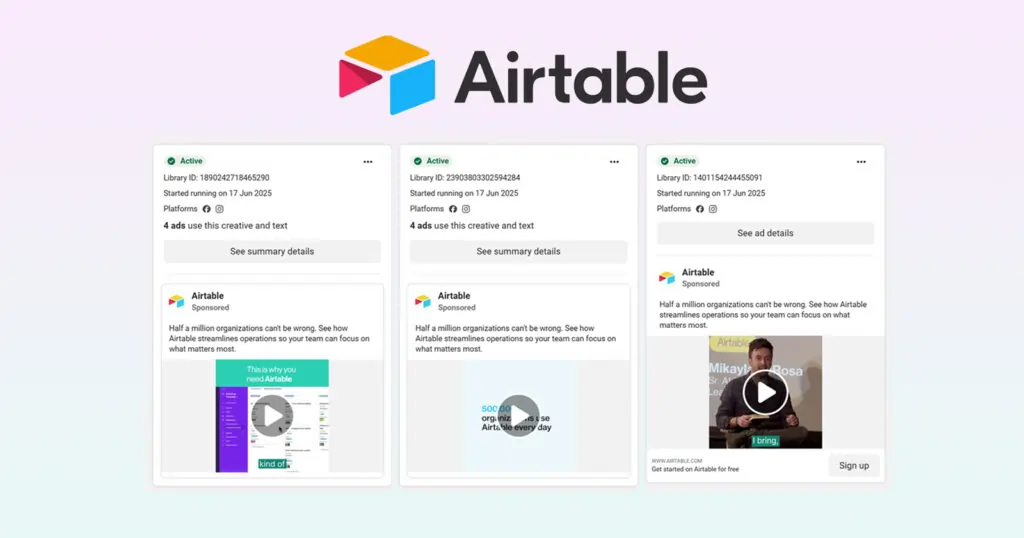Viewport: 1024px width, 538px height.
Task: Click green Active check icon on third card
Action: point(664,161)
